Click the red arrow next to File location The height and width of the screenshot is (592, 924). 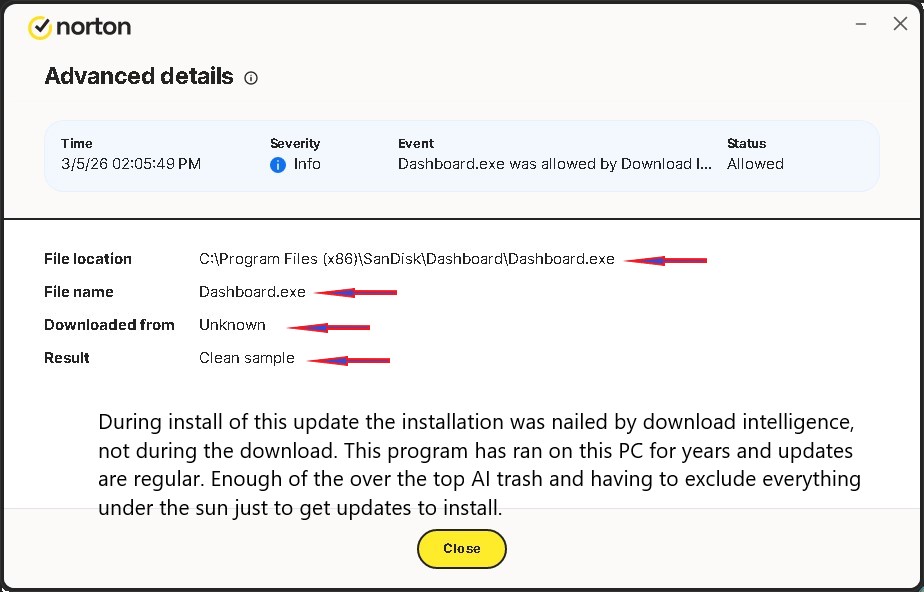665,260
